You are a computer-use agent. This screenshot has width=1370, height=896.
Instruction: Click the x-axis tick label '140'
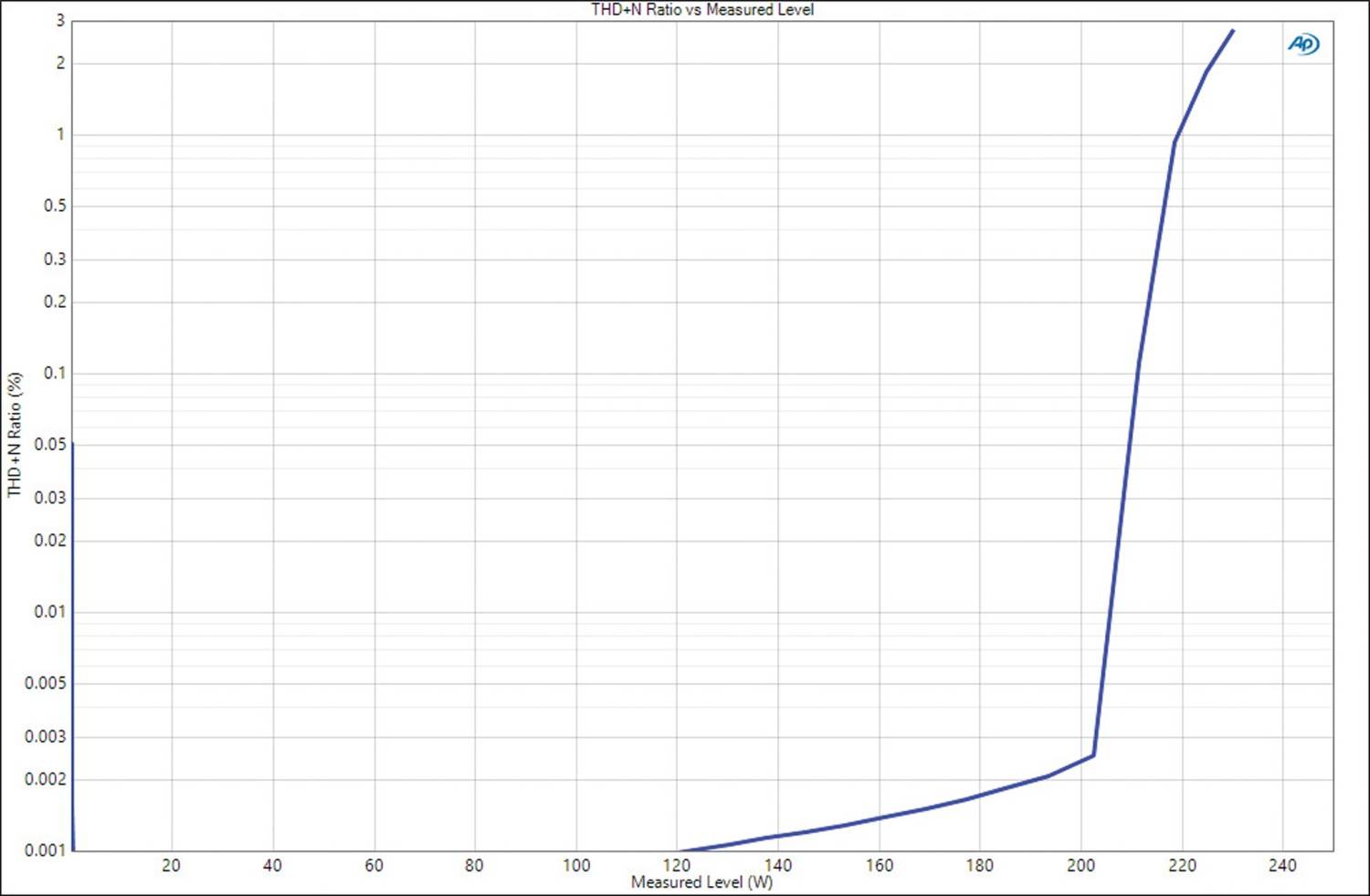778,865
